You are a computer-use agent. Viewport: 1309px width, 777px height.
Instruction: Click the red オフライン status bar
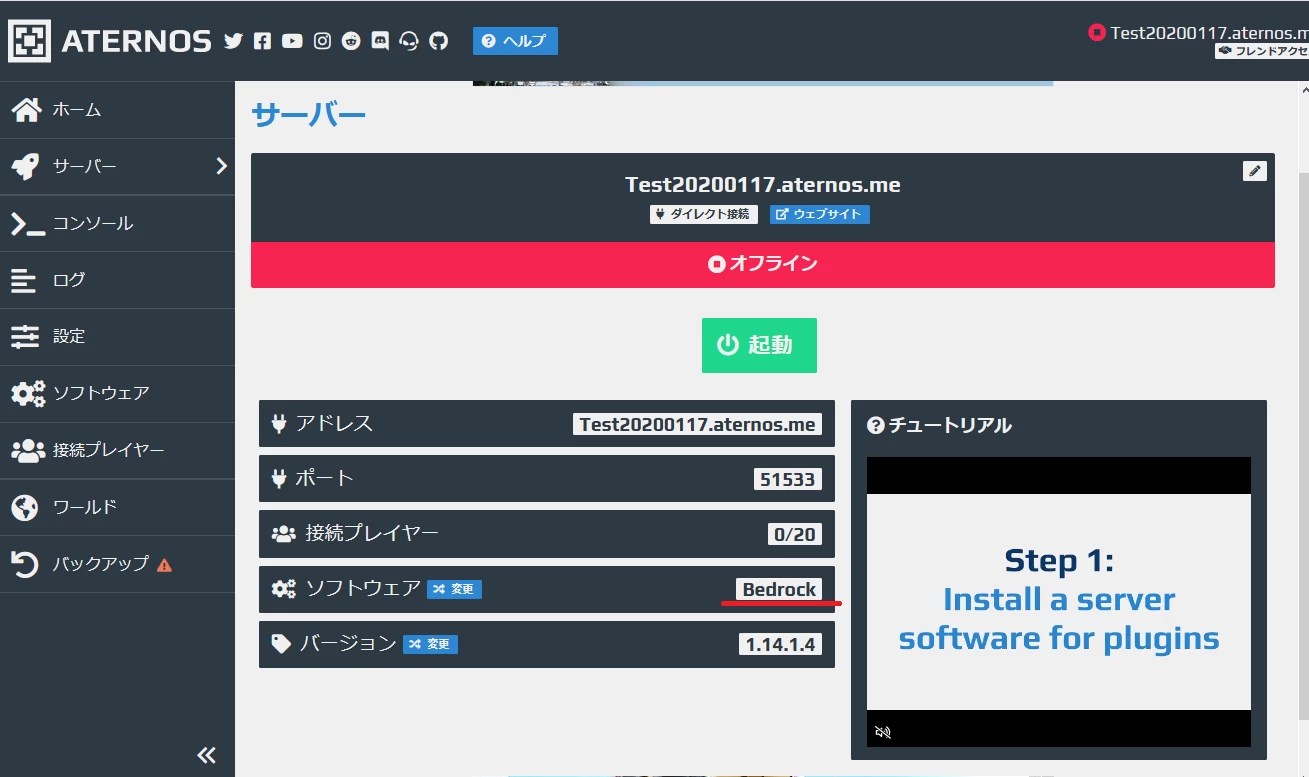[763, 264]
